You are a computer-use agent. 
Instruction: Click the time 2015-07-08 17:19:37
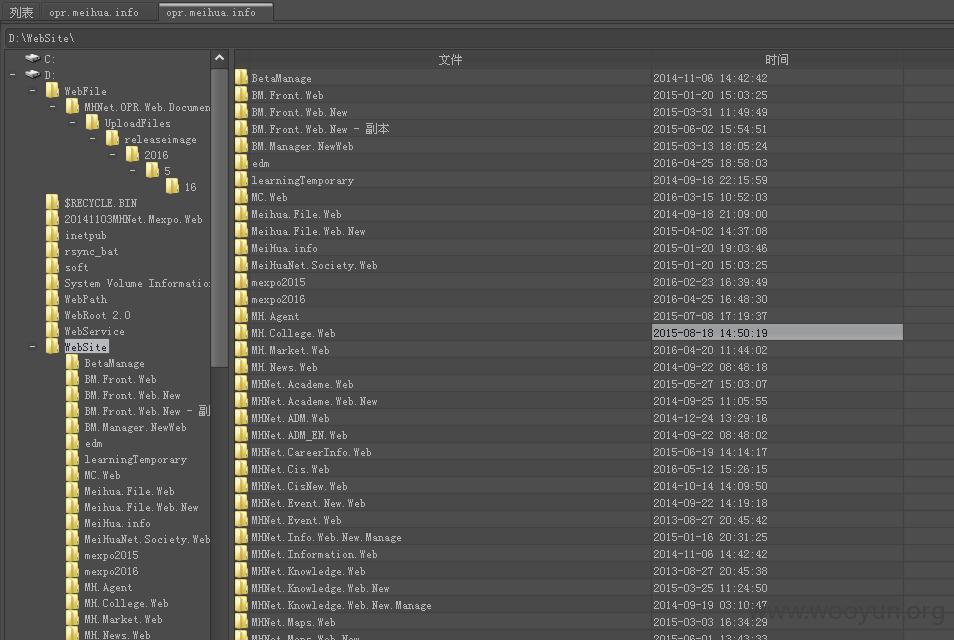click(710, 316)
